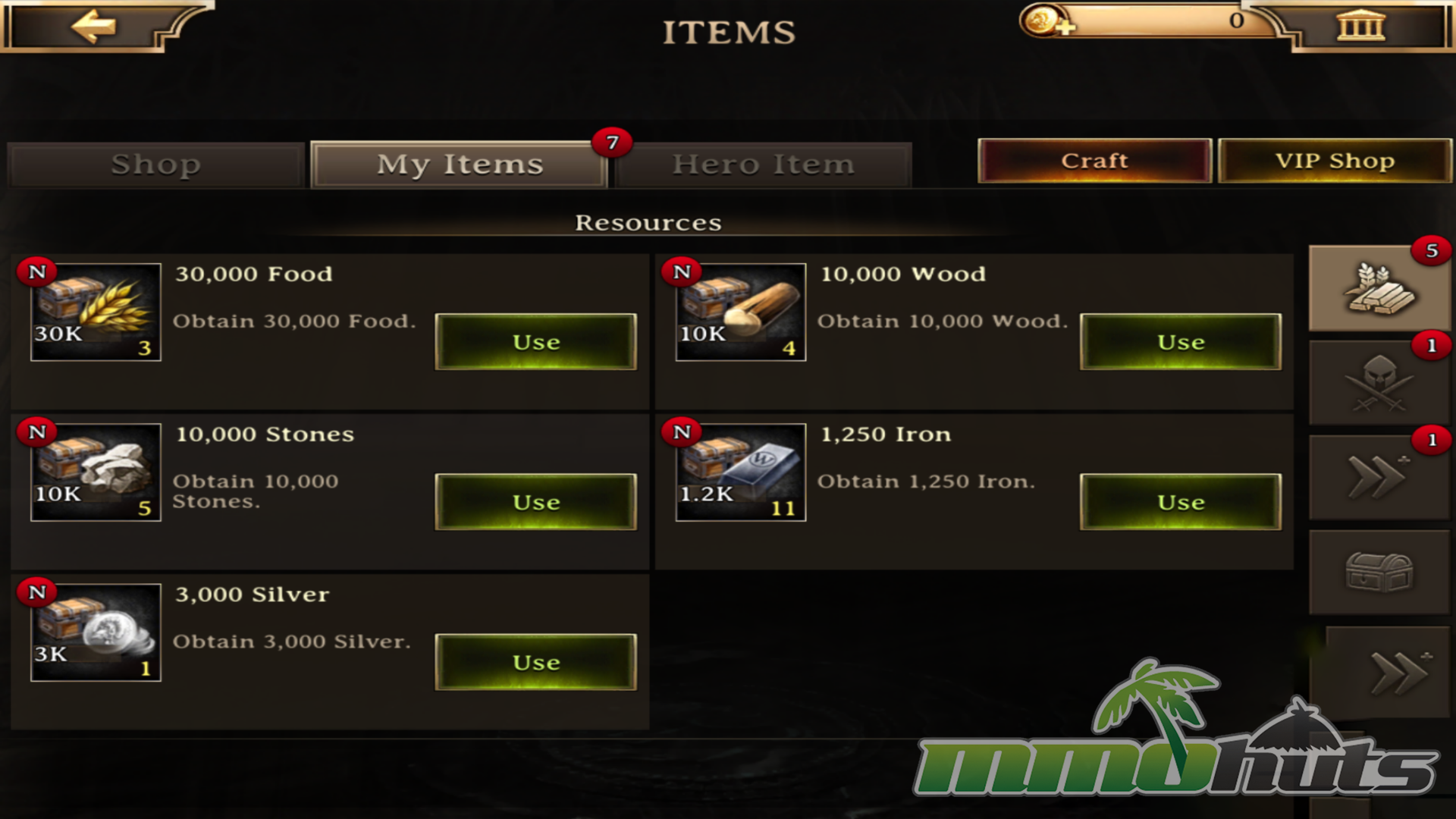
Task: Use the 10,000 Wood item
Action: coord(1181,342)
